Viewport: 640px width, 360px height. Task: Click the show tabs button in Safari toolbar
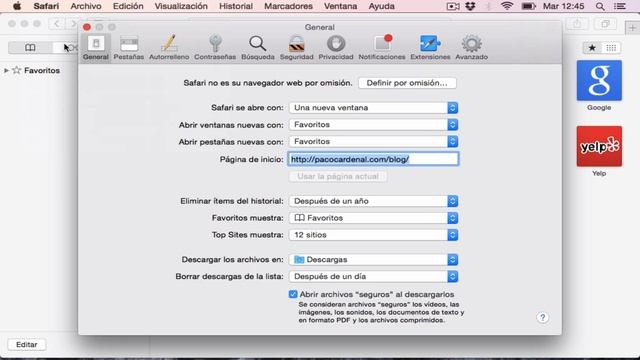tap(605, 24)
